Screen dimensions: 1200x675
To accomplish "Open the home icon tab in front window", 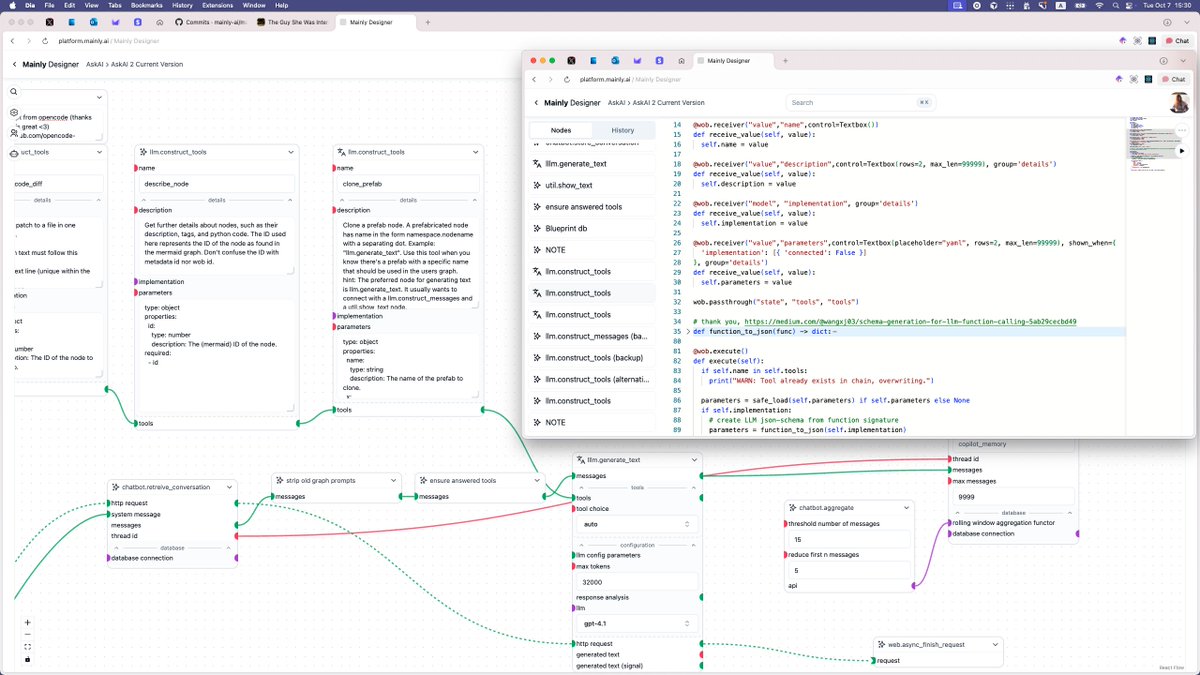I will click(x=681, y=61).
